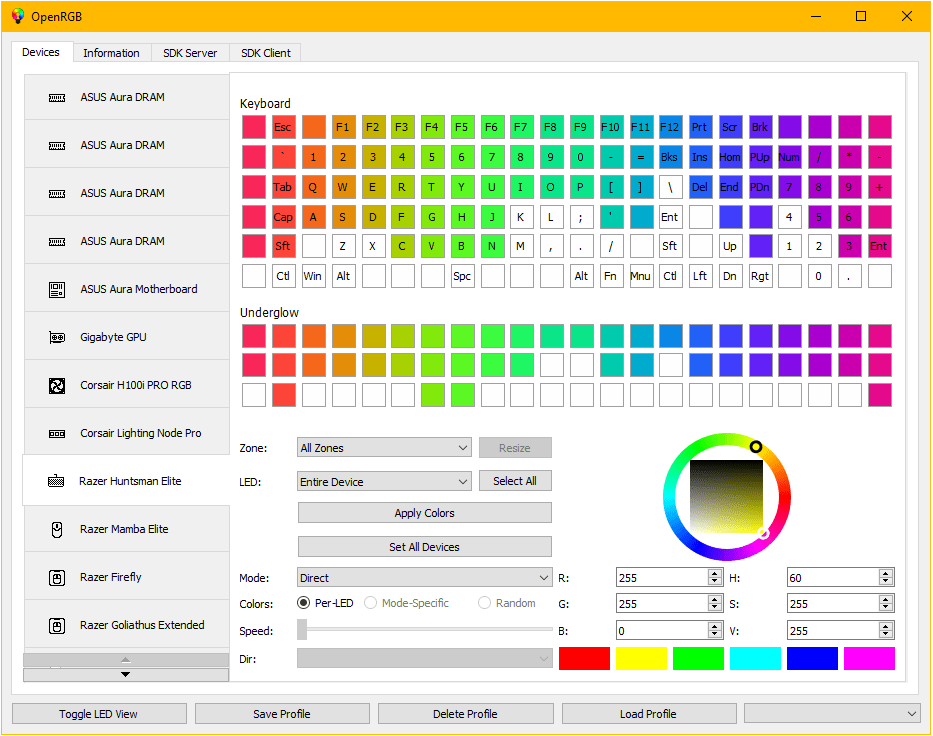Expand the LED dropdown set to Entire Device
933x736 pixels.
[x=383, y=481]
